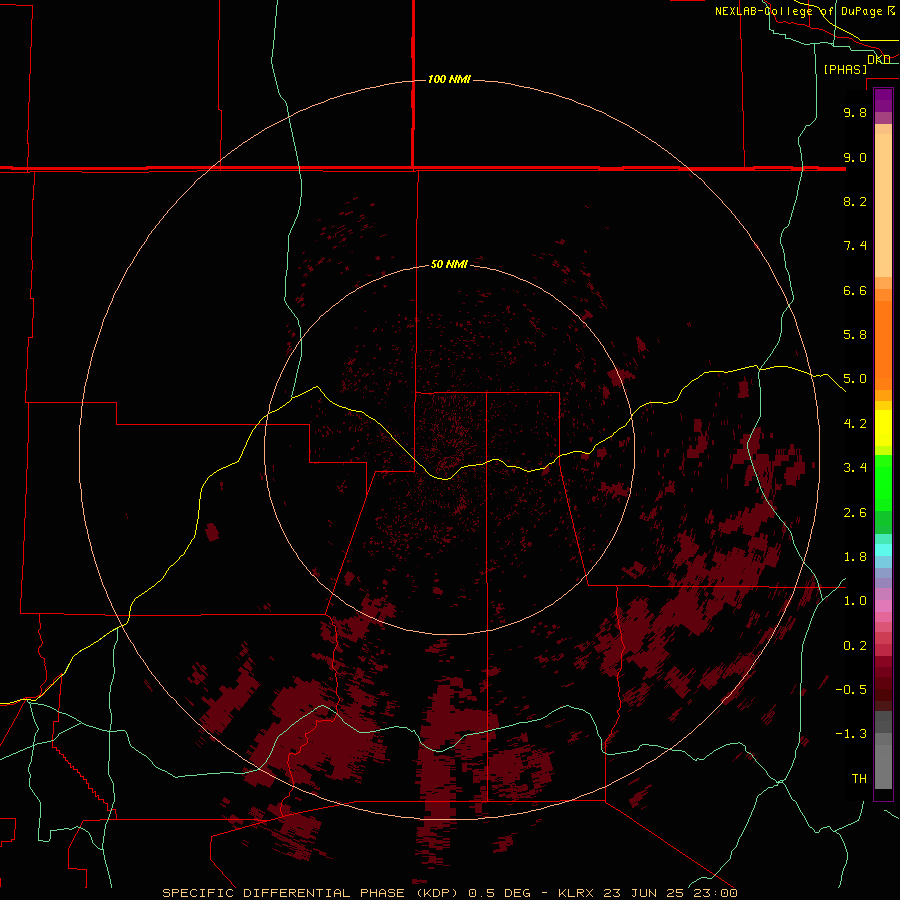
Task: Click the pink band beside 1.0
Action: pyautogui.click(x=883, y=605)
